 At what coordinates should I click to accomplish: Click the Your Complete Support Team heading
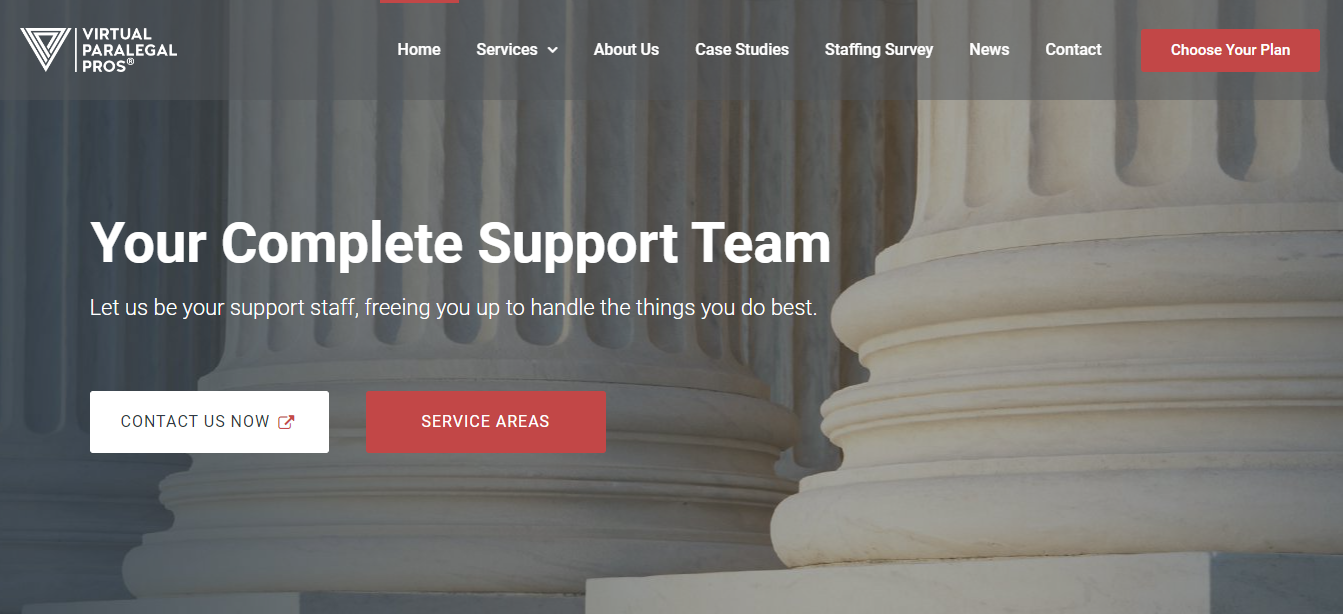460,243
